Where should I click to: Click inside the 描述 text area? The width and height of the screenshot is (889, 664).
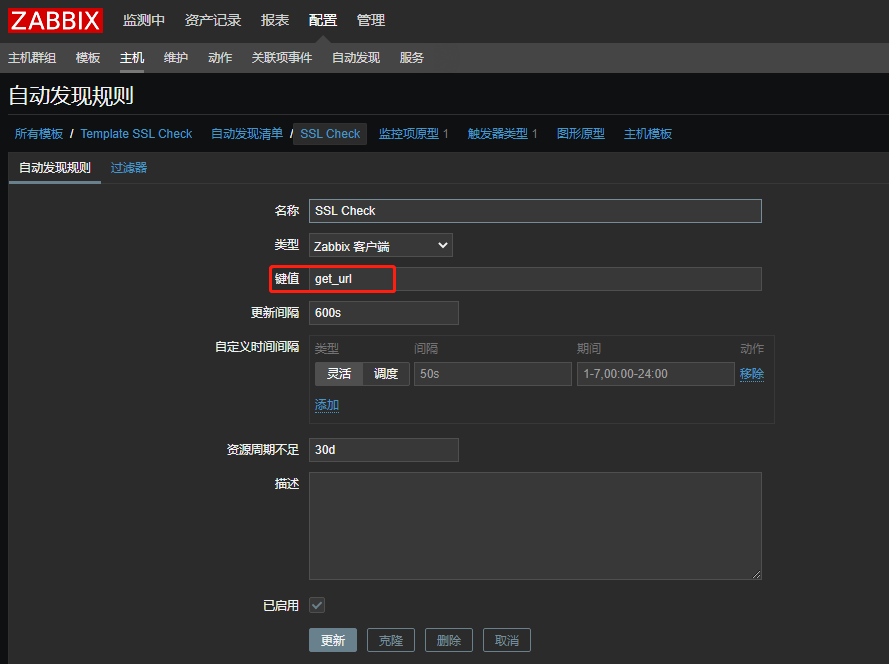point(535,526)
